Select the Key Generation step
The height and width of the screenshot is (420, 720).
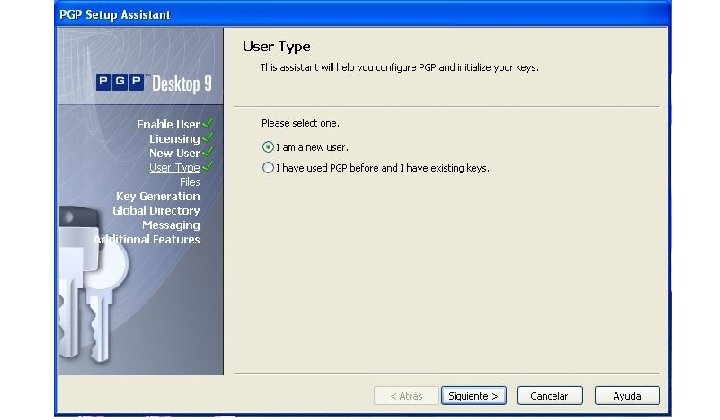(158, 196)
